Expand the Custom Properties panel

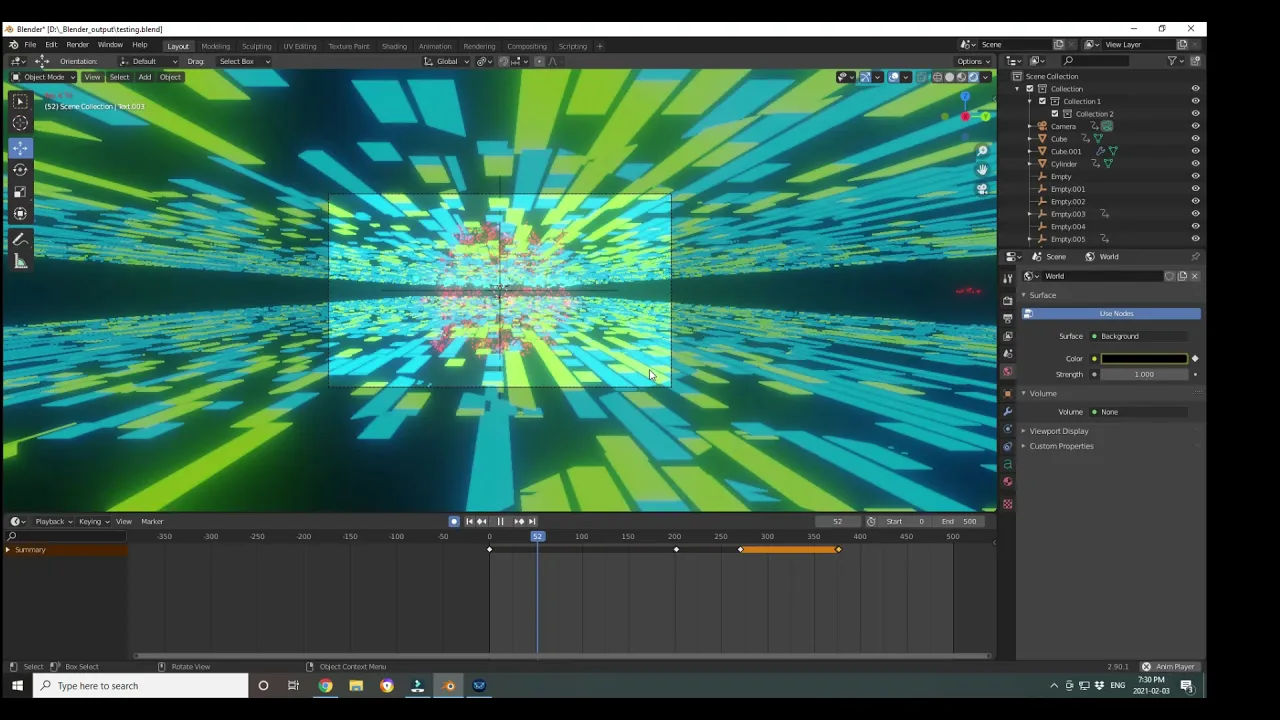(1061, 446)
